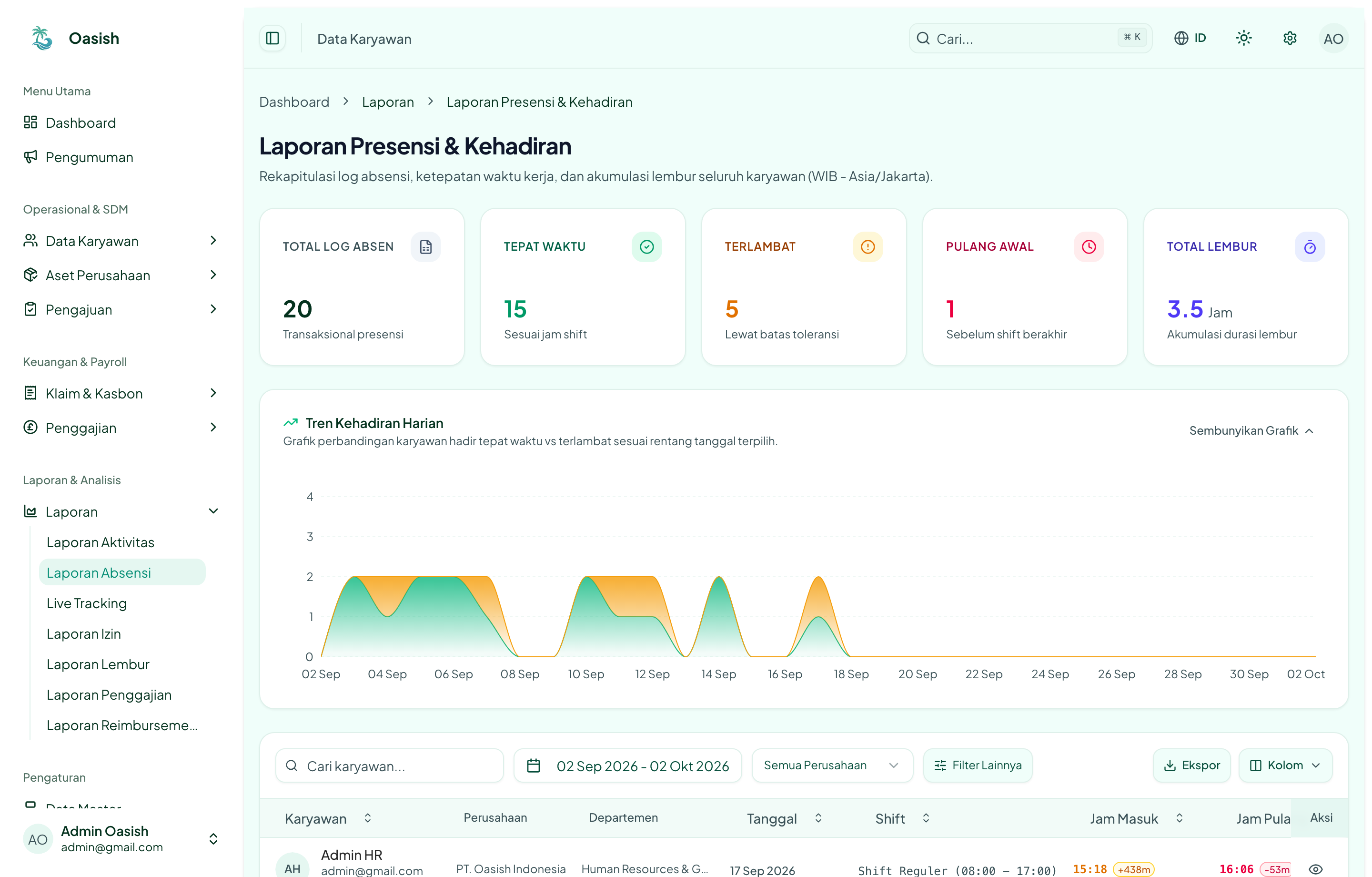Open Filter Lainnya options
Image resolution: width=1372 pixels, height=877 pixels.
point(978,765)
